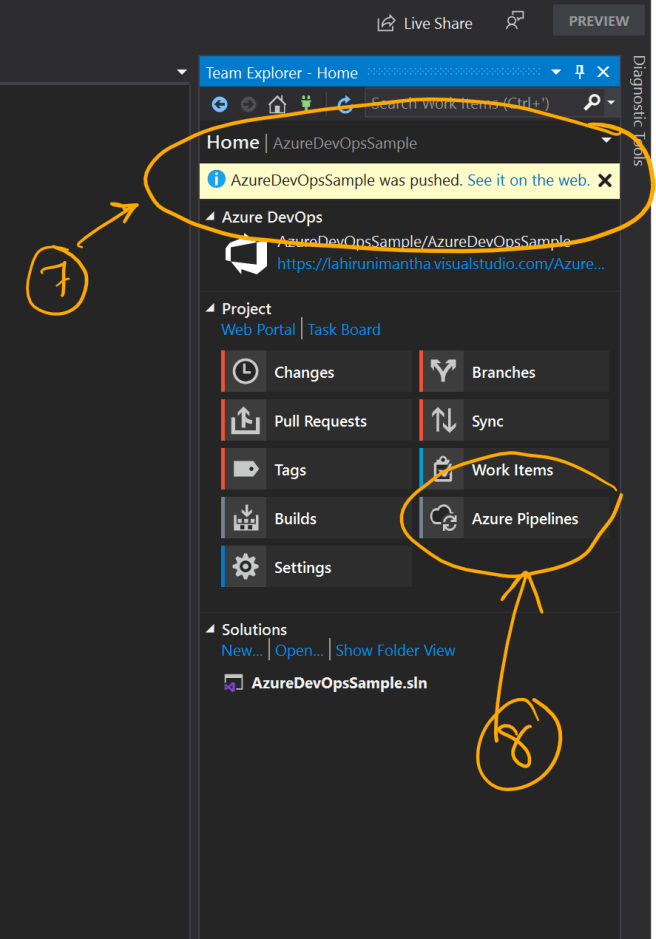Viewport: 656px width, 939px height.
Task: Click the search magnifier icon
Action: (x=590, y=102)
